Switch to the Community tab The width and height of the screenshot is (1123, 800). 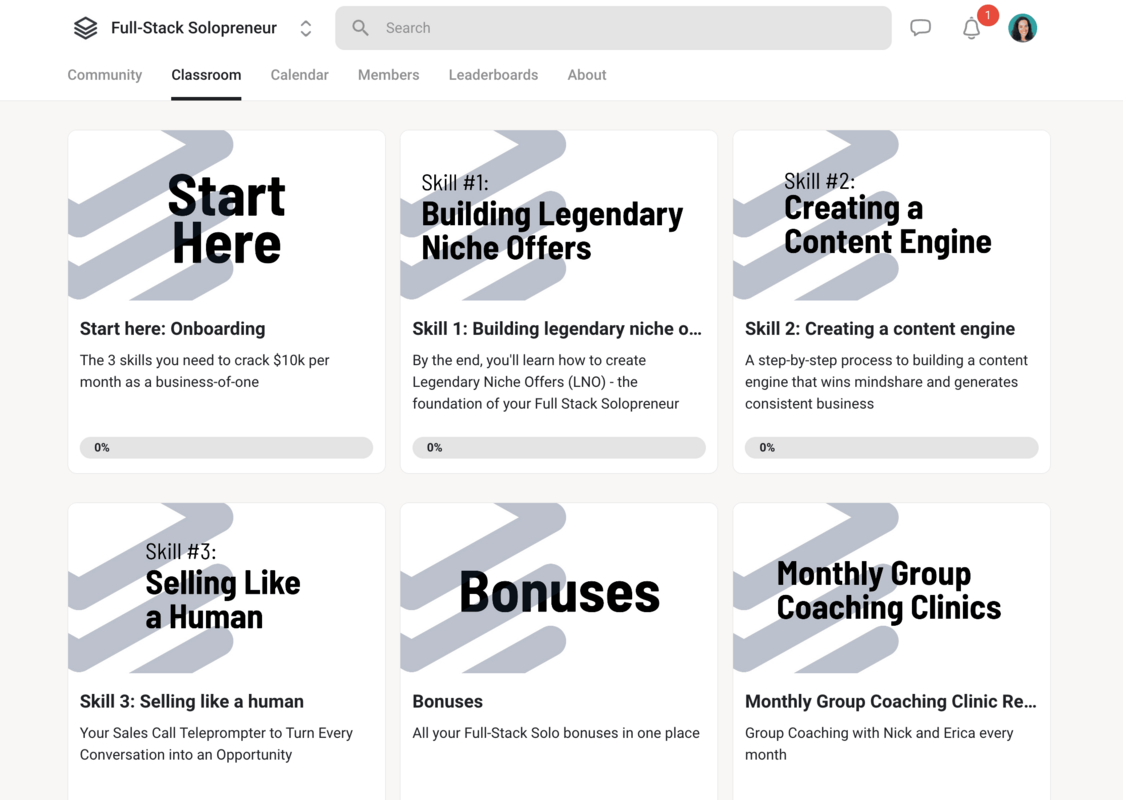tap(105, 75)
